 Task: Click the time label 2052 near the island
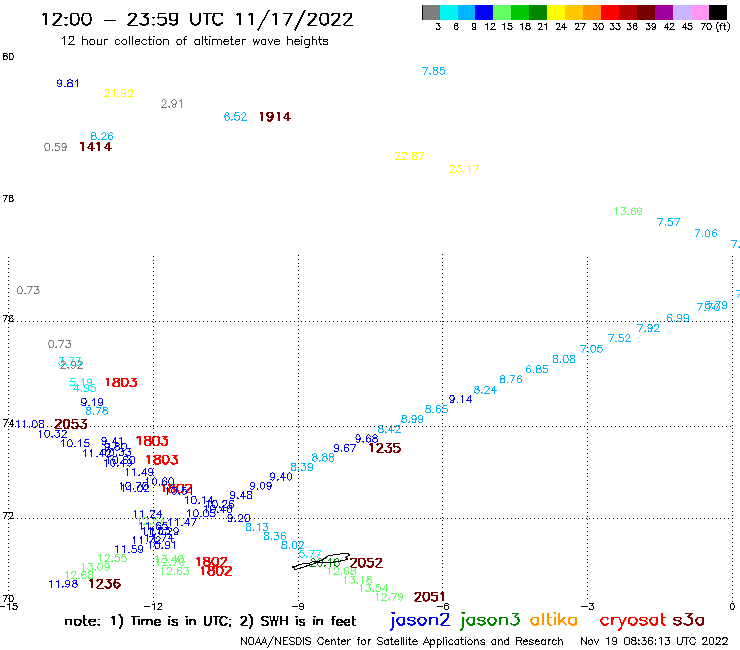(x=366, y=563)
